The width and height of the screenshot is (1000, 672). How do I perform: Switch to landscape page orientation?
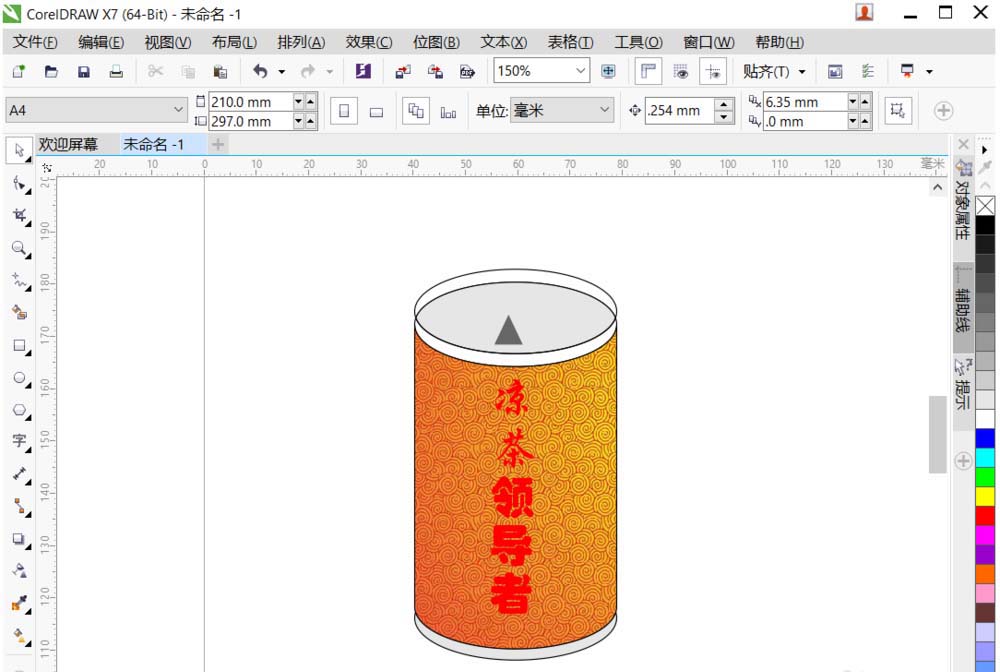point(375,110)
